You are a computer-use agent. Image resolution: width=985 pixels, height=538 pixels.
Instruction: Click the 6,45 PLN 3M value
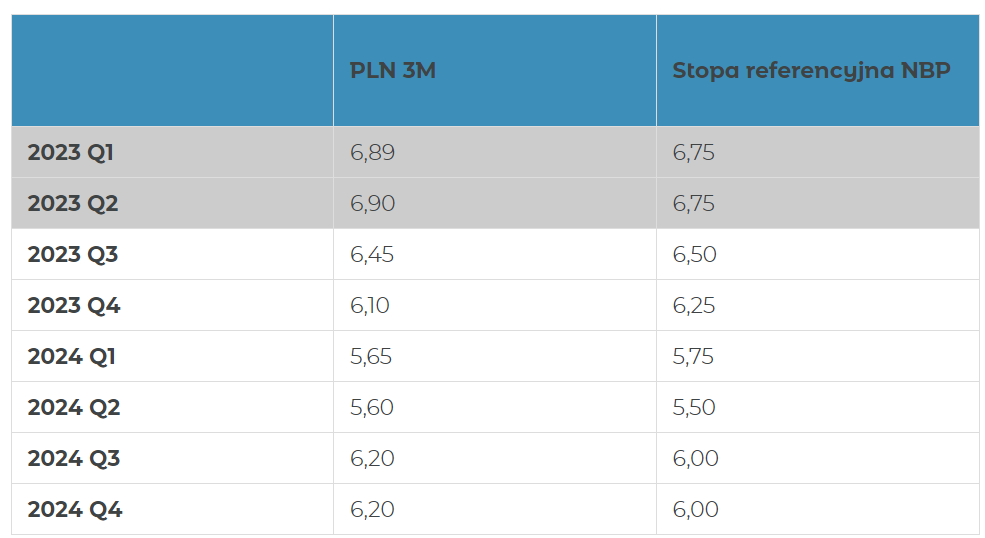coord(372,255)
